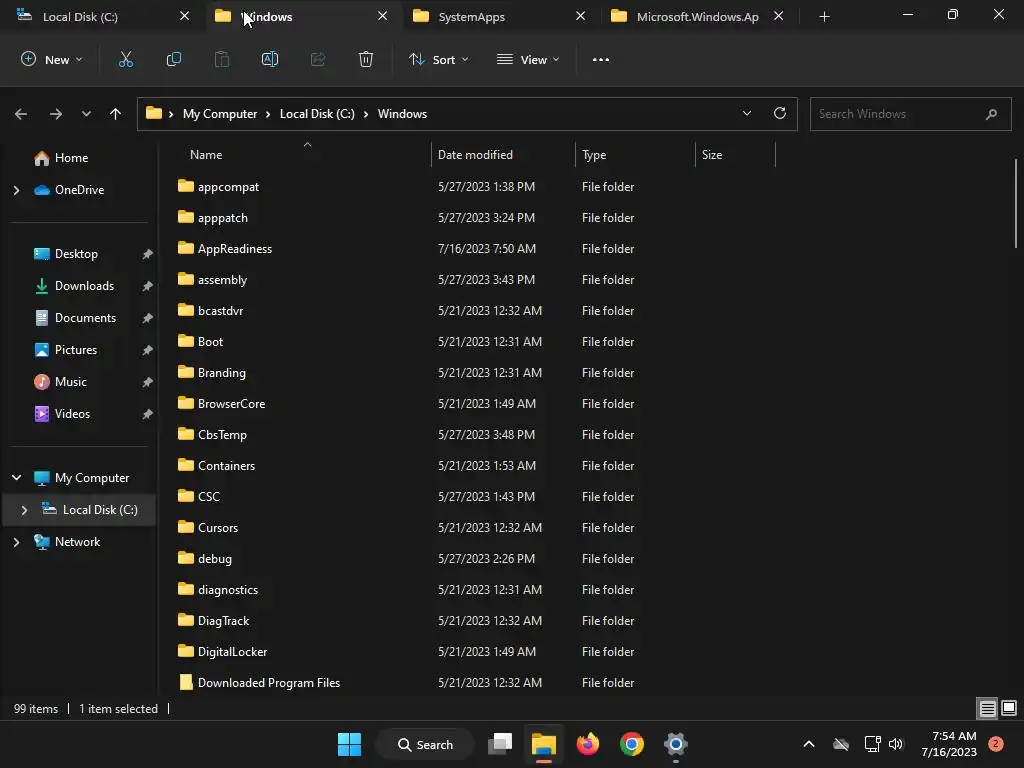
Task: Open the See more ellipsis menu
Action: 601,59
